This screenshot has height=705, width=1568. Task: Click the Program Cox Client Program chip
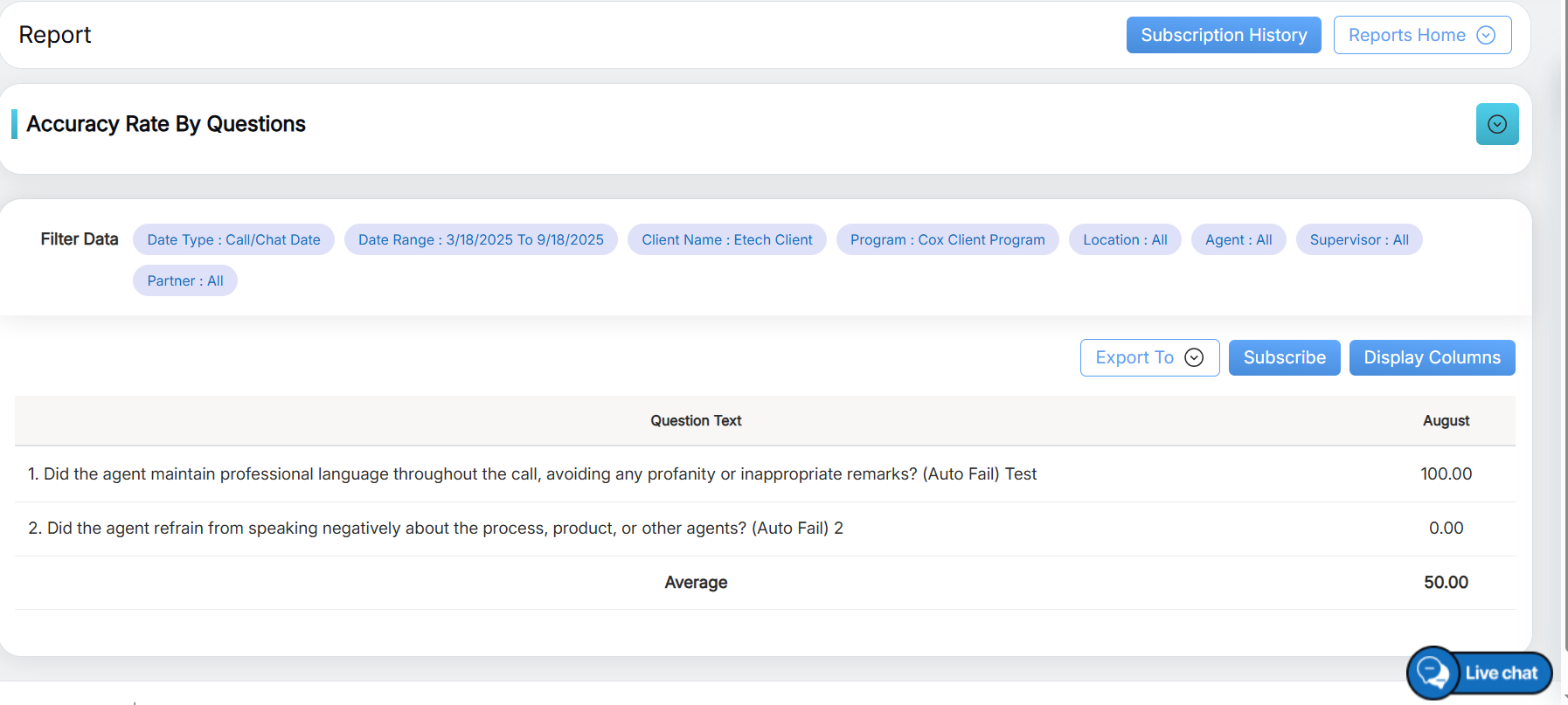point(947,240)
